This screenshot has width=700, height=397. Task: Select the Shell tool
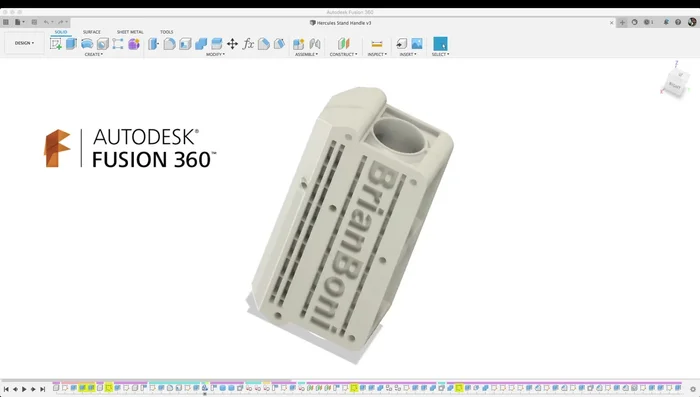pos(185,44)
